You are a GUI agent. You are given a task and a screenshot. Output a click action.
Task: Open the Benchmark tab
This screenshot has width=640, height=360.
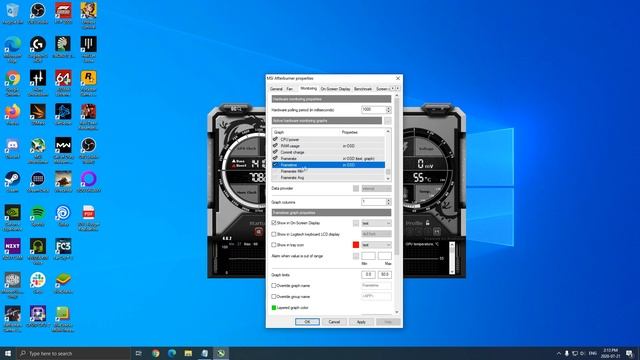pyautogui.click(x=363, y=89)
